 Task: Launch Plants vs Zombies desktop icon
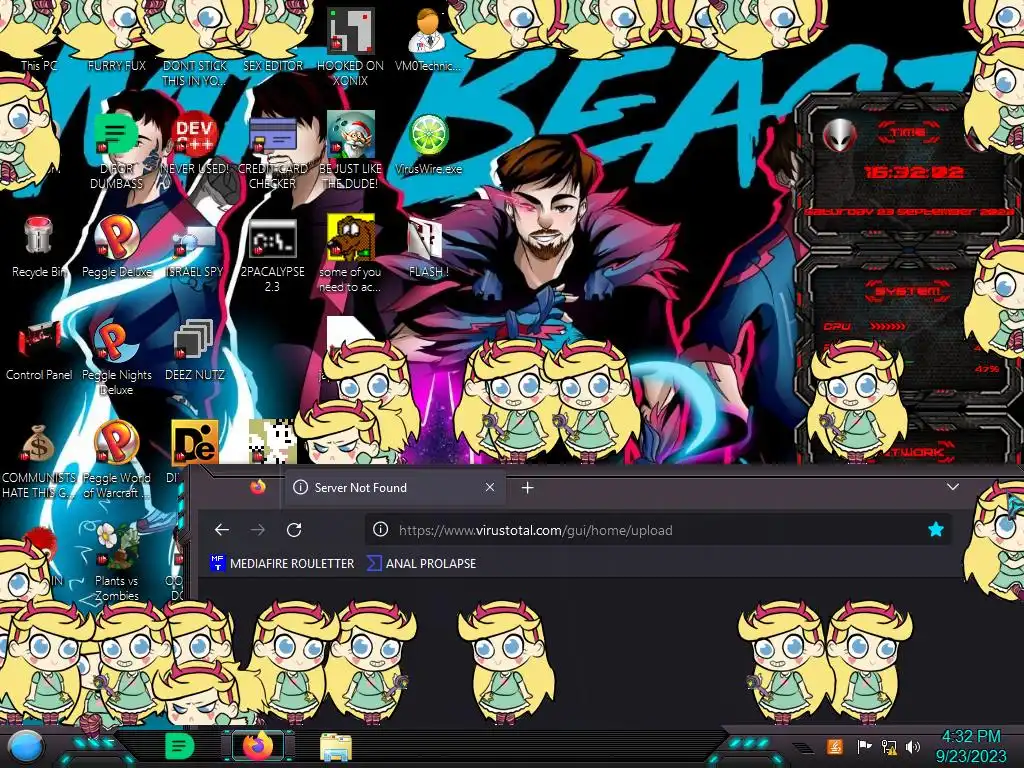pyautogui.click(x=116, y=563)
